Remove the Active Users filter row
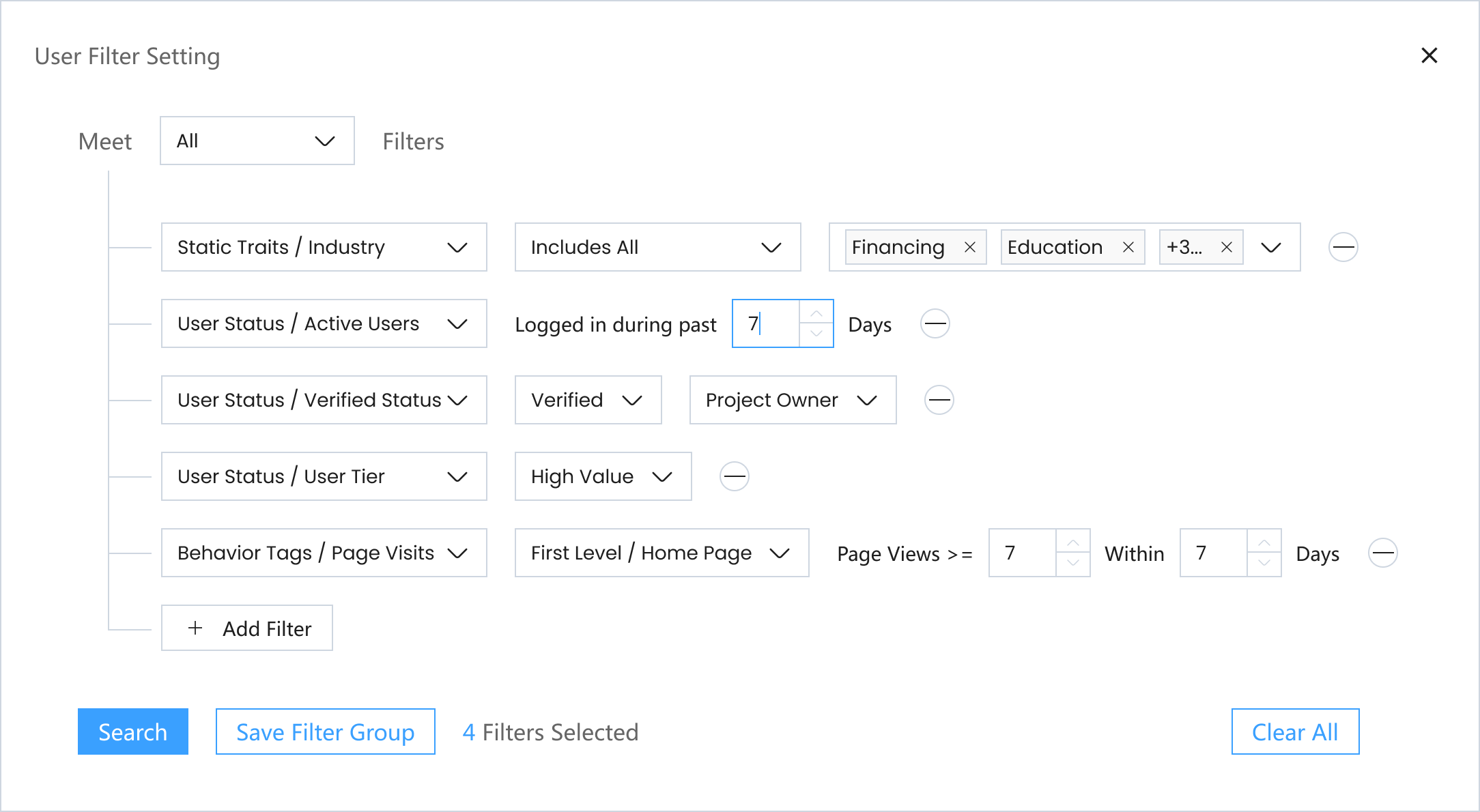Image resolution: width=1480 pixels, height=812 pixels. pos(935,323)
